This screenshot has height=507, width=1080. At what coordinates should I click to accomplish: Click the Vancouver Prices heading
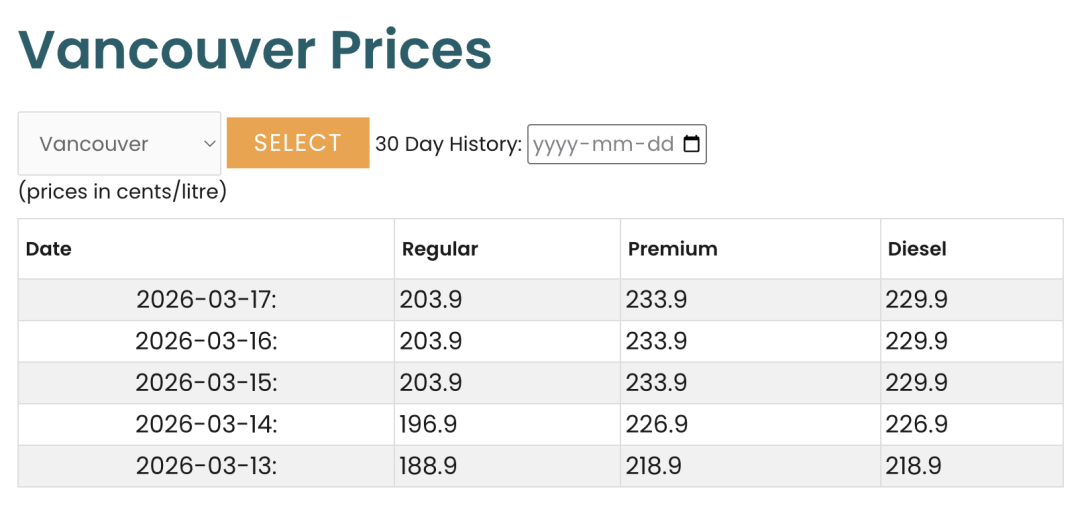click(x=255, y=50)
